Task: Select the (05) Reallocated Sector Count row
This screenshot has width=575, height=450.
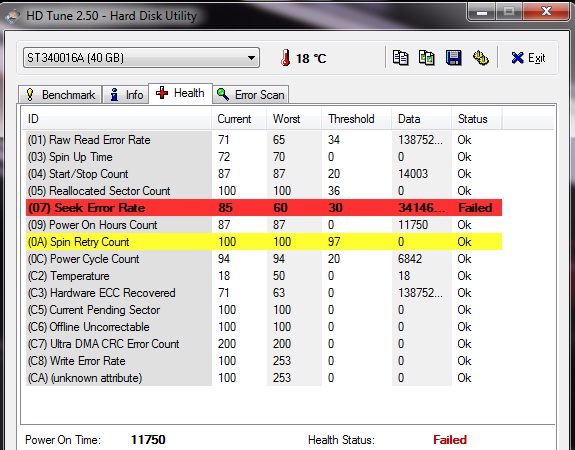Action: tap(264, 191)
